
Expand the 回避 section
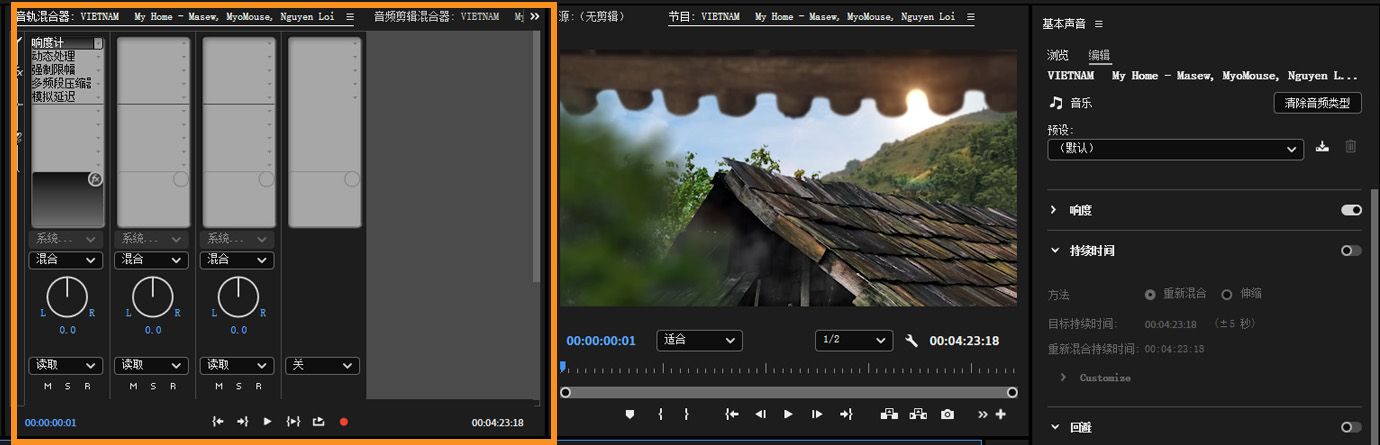(x=1053, y=427)
